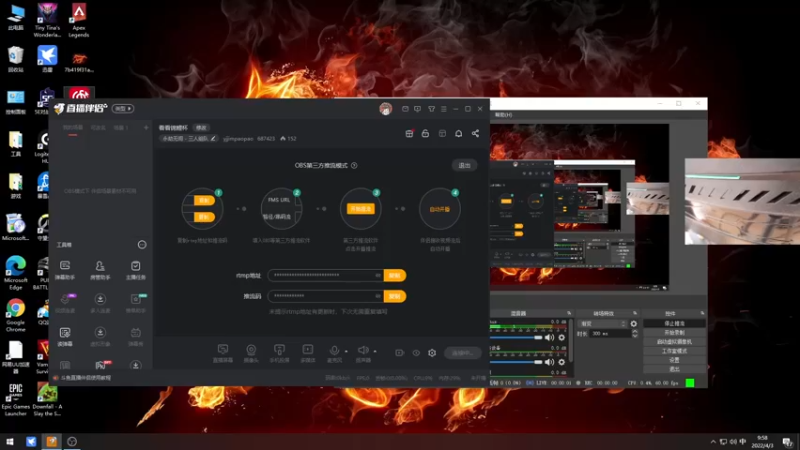
Task: Add a multimedia source (多媒体)
Action: tap(308, 353)
